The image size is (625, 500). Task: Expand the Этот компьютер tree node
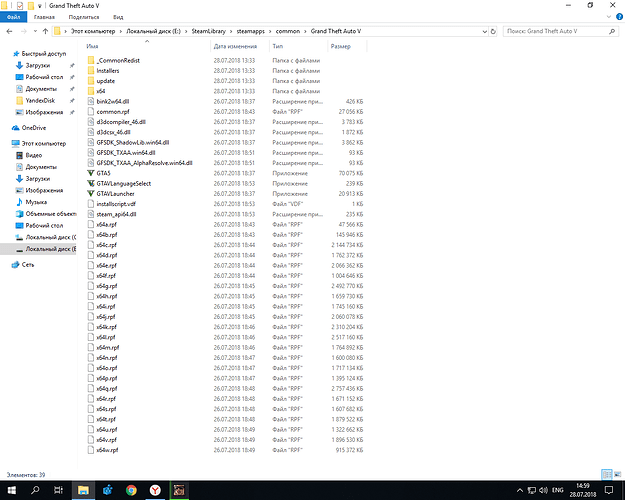pyautogui.click(x=5, y=144)
